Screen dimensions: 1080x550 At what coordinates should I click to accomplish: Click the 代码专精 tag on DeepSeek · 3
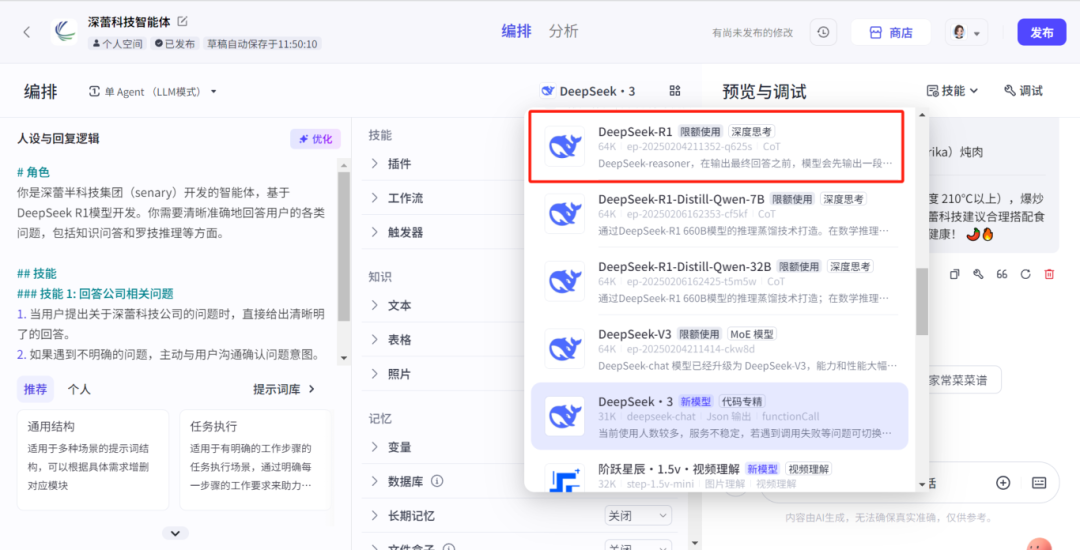[x=742, y=401]
